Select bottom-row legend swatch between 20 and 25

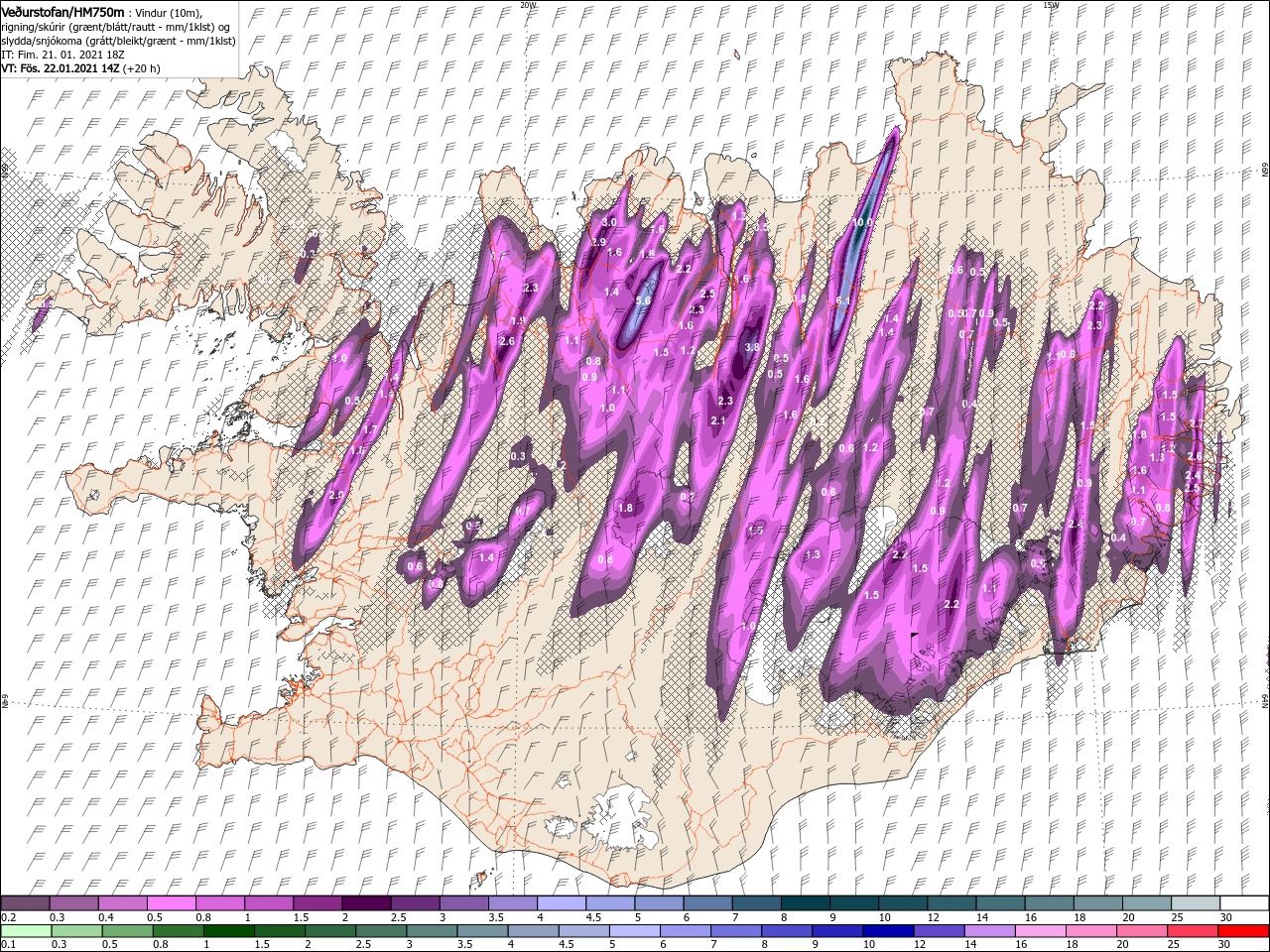tap(1143, 931)
